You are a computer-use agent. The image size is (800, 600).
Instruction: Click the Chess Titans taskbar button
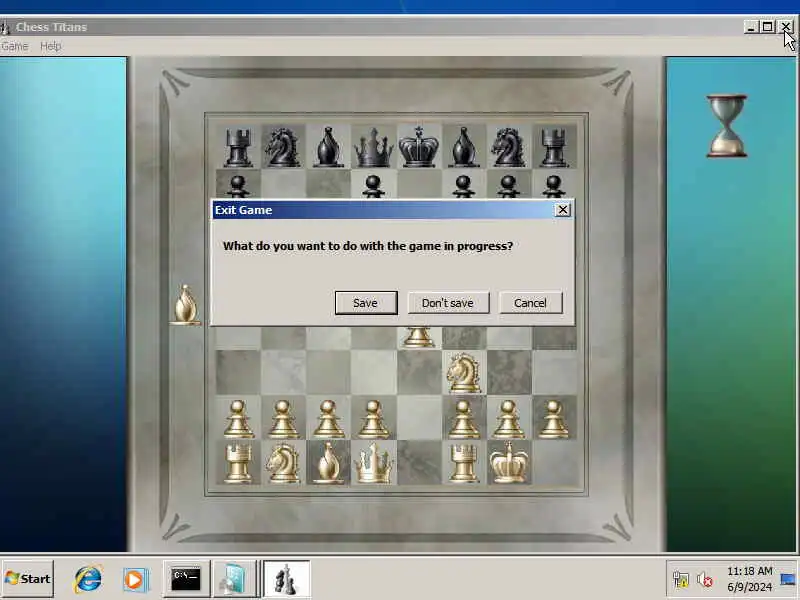pyautogui.click(x=286, y=579)
